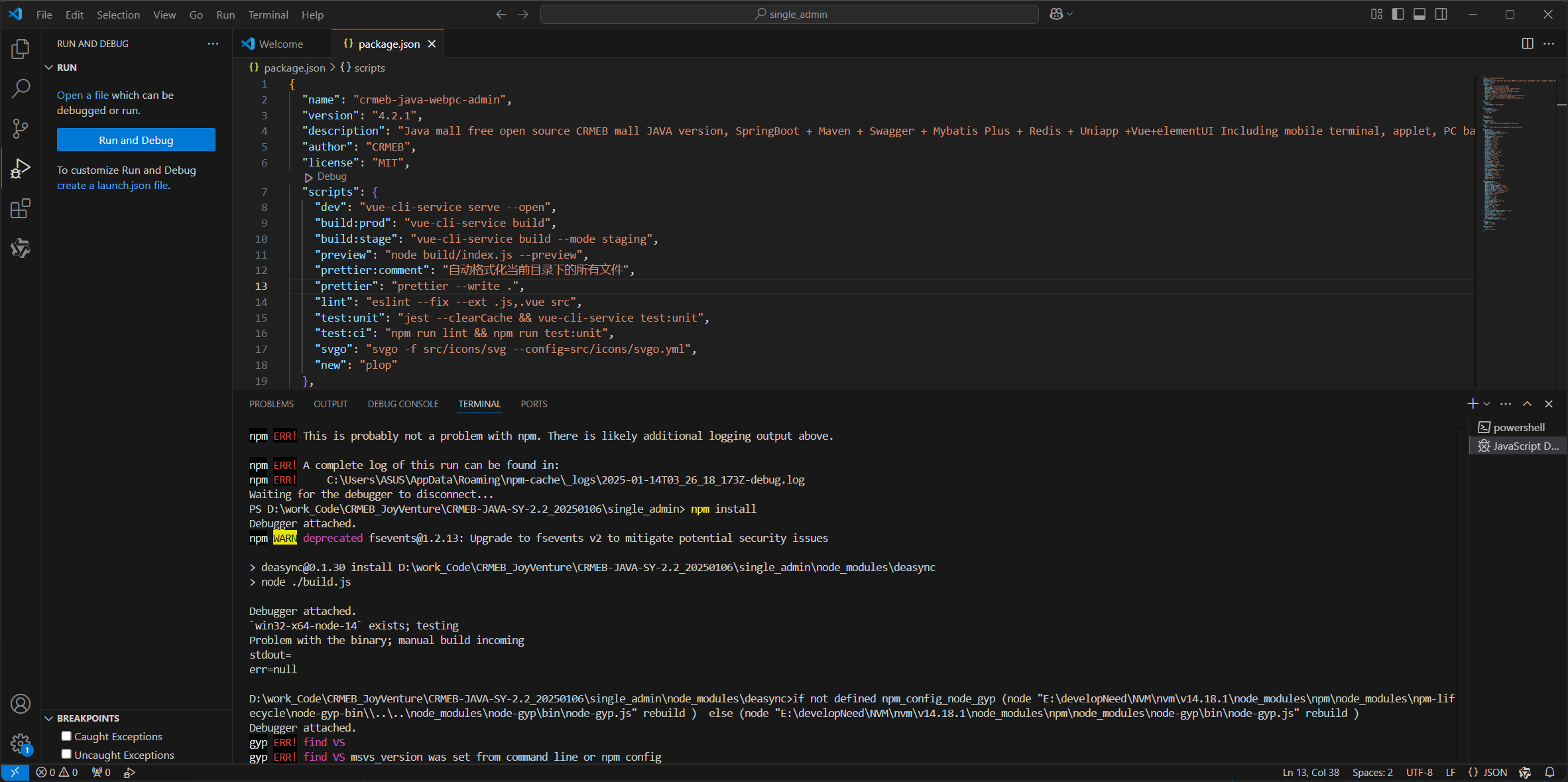Screen dimensions: 1568x782
Task: Create a new terminal with plus icon
Action: [x=1472, y=404]
